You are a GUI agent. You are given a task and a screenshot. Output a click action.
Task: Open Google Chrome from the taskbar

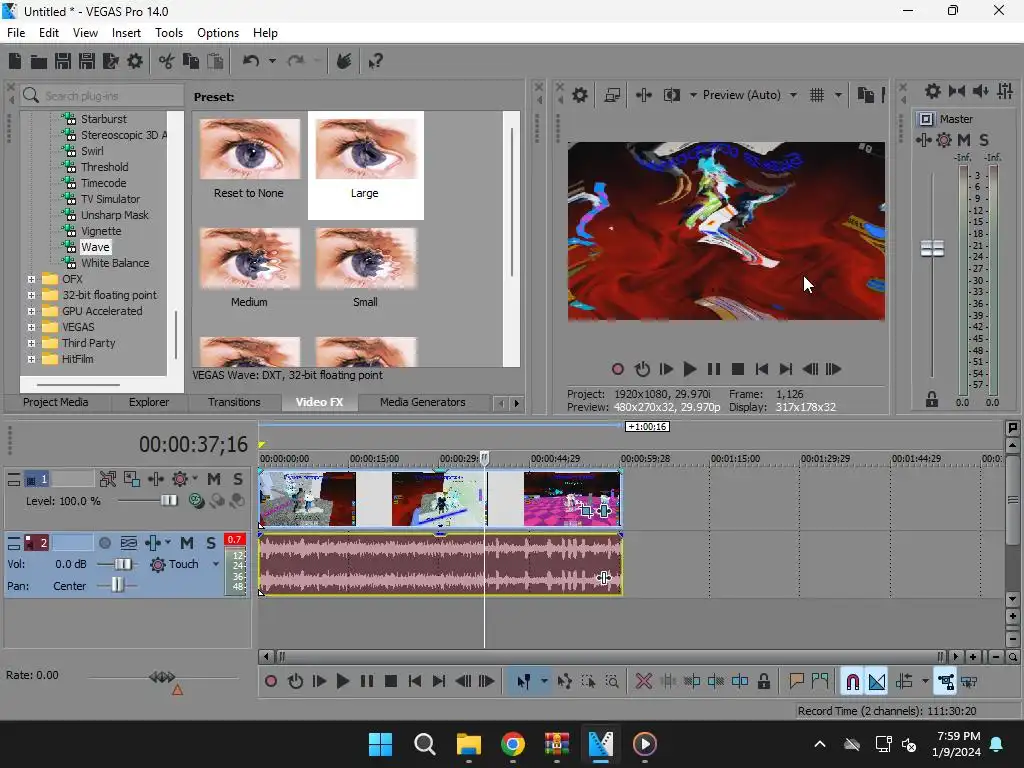513,744
